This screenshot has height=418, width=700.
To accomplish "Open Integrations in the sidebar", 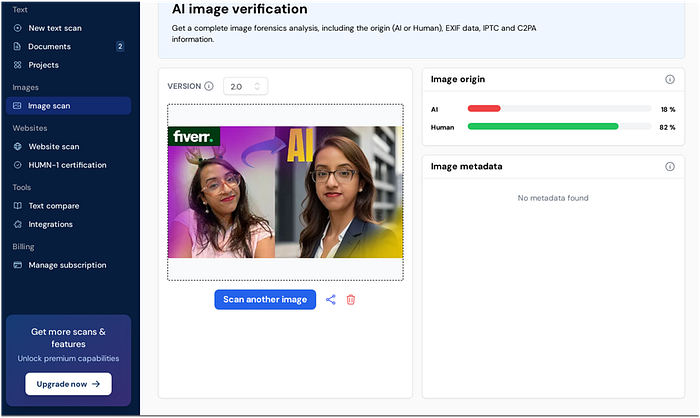I will pyautogui.click(x=50, y=224).
